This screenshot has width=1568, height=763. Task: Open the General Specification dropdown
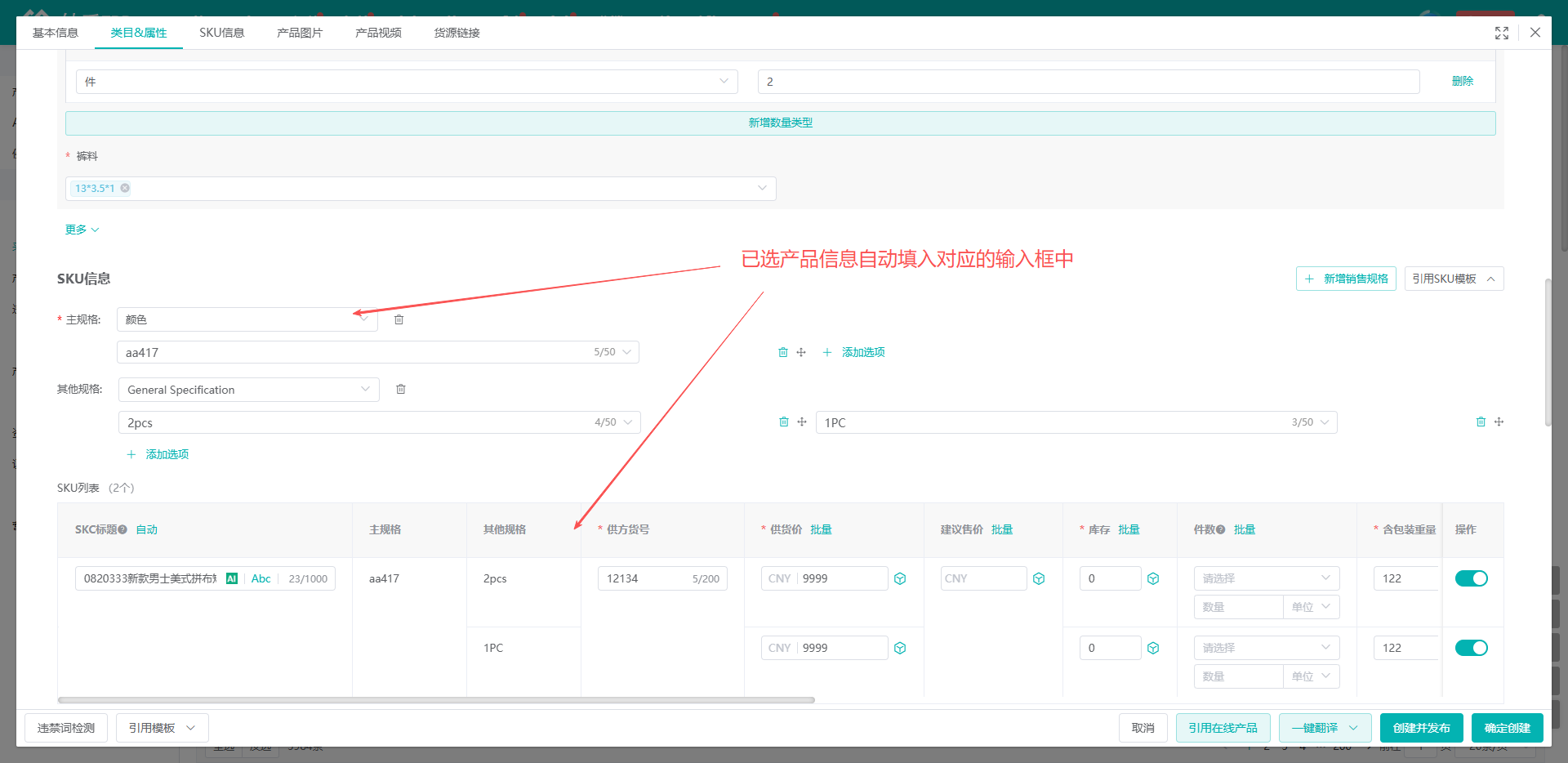click(x=249, y=390)
